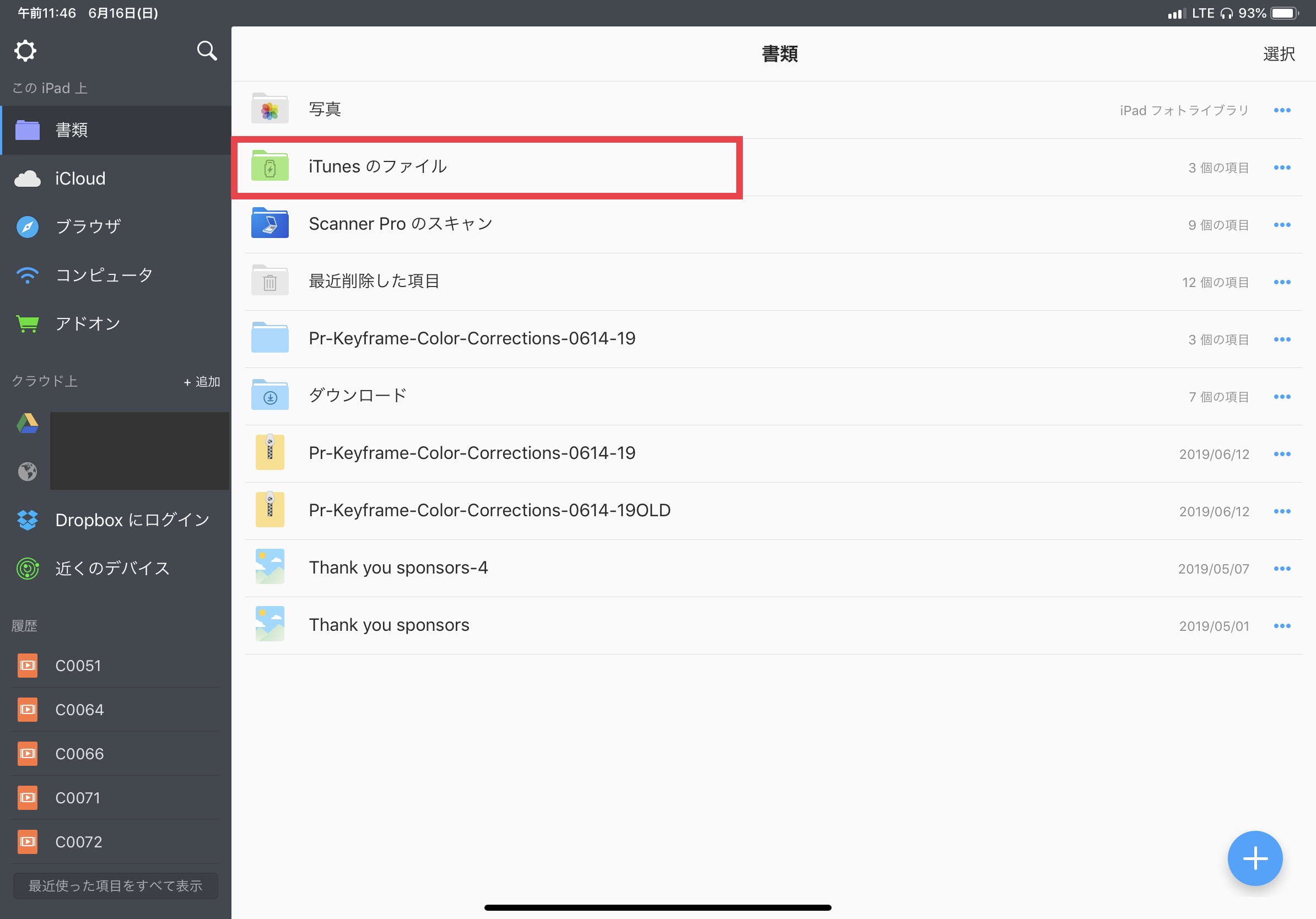Open 近くのデバイス in sidebar
The image size is (1316, 919).
112,569
